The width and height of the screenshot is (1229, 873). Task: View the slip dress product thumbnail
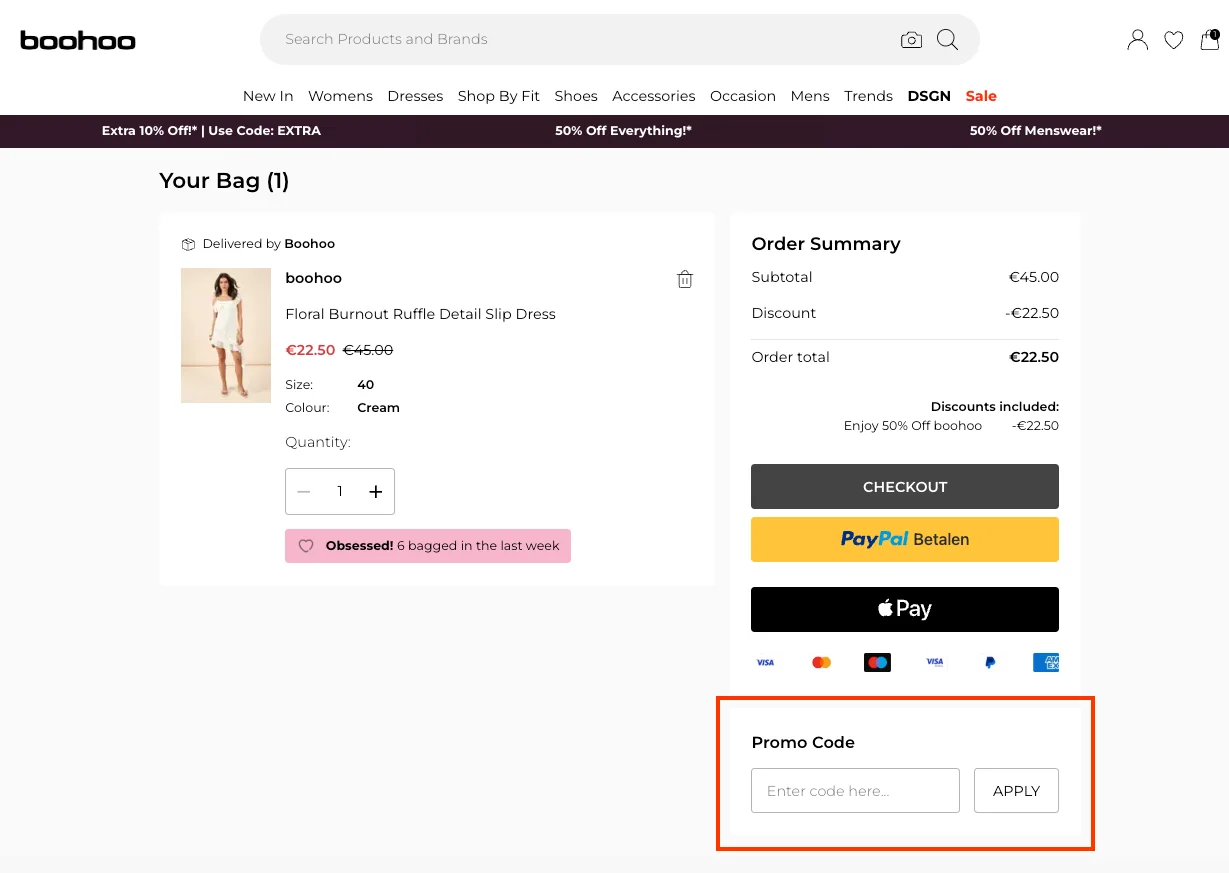[225, 335]
